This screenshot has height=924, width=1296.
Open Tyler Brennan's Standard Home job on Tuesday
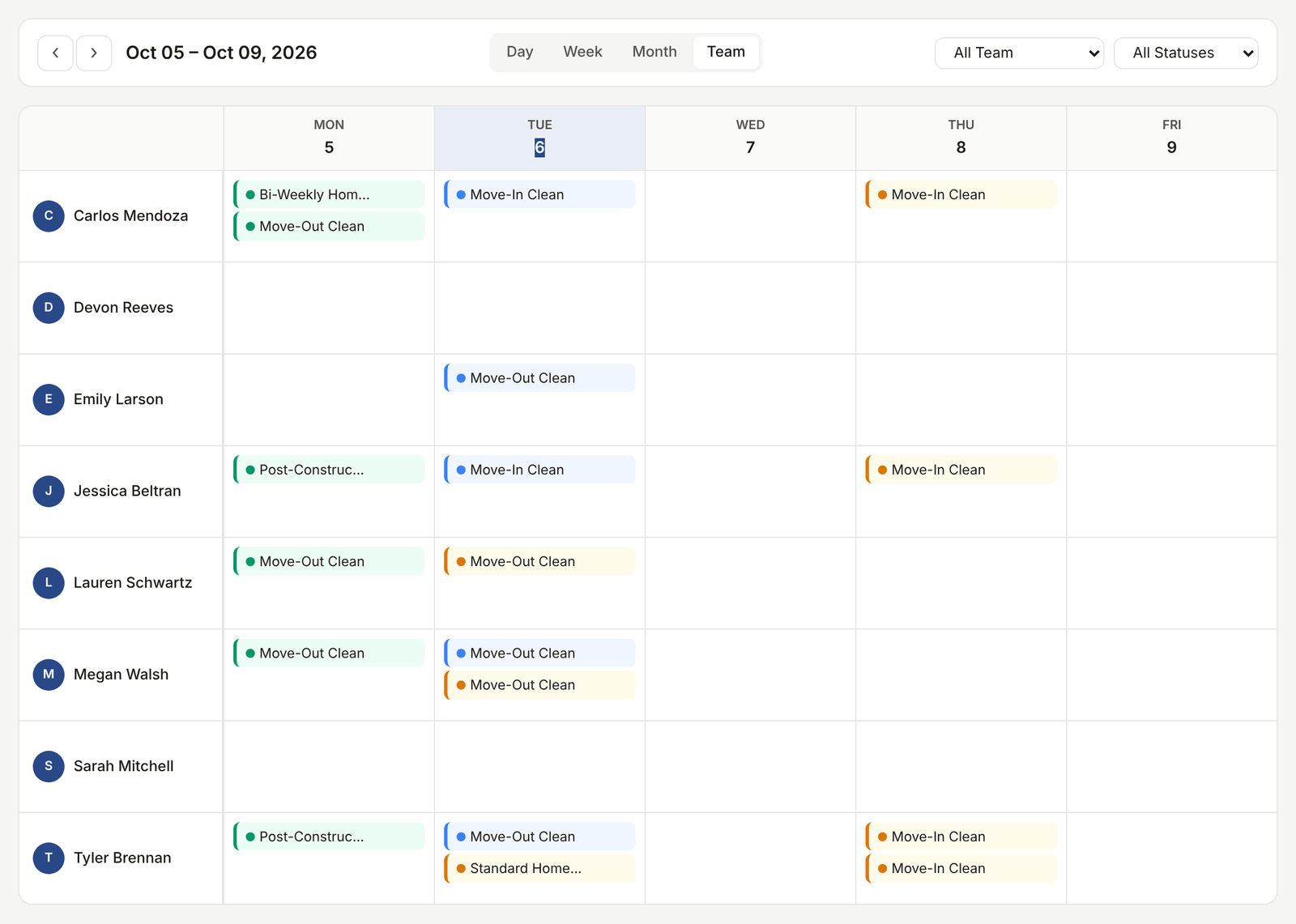click(x=539, y=869)
